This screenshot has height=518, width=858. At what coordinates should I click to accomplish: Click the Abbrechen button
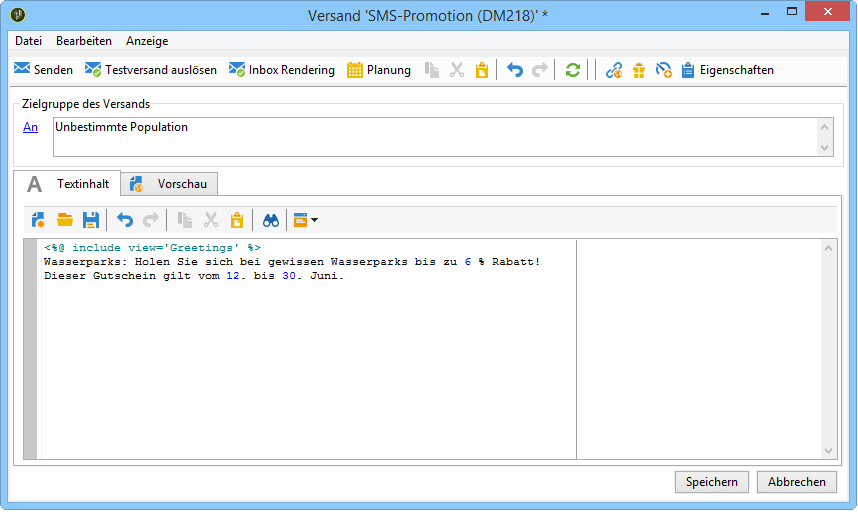tap(797, 482)
